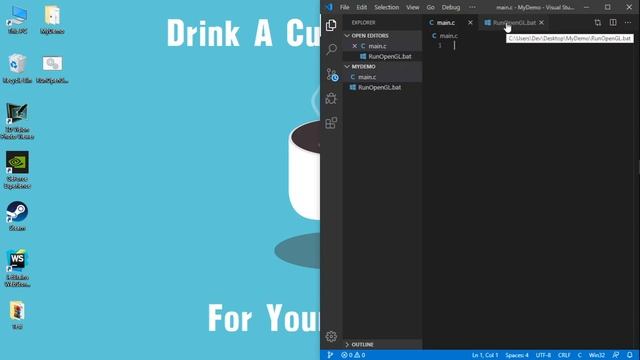The height and width of the screenshot is (360, 640).
Task: Click the Split Editor icon
Action: click(x=613, y=22)
